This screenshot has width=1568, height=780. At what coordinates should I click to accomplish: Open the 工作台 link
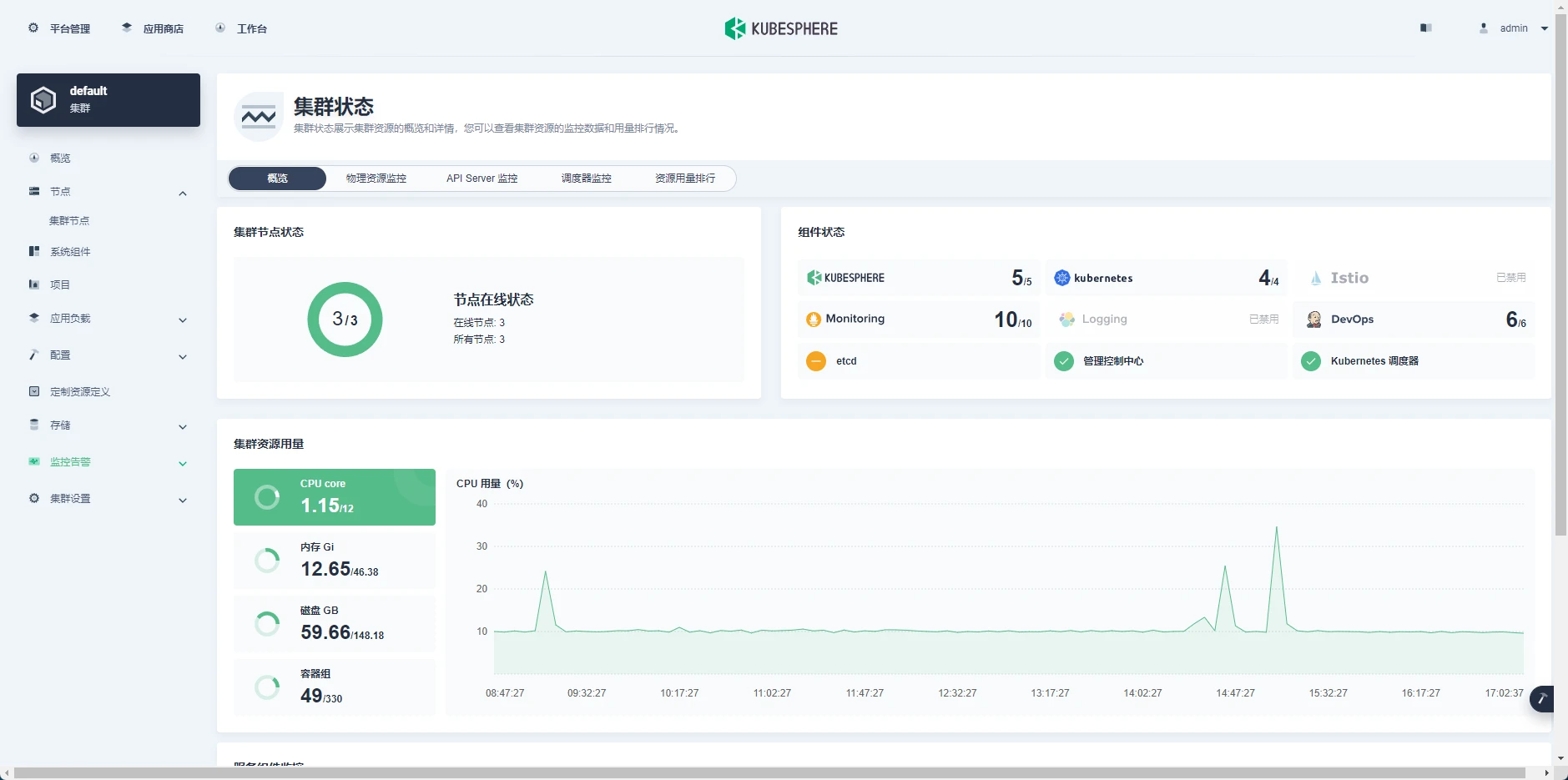pos(241,28)
